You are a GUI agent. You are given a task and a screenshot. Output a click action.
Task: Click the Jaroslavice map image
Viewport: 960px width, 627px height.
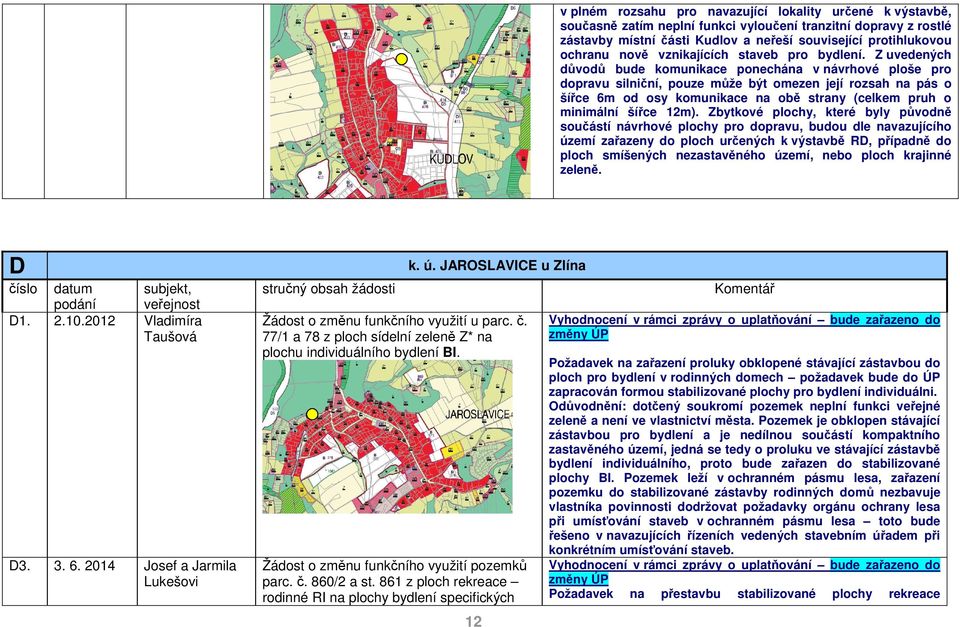pos(388,437)
